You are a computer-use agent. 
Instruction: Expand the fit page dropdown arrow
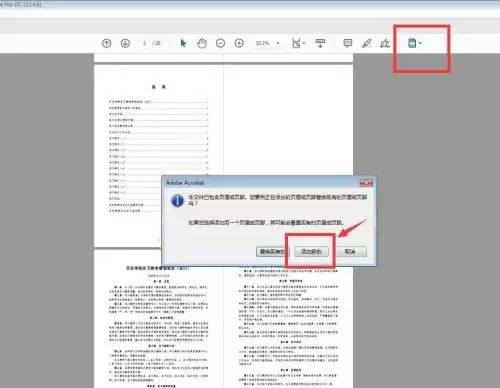pos(304,43)
